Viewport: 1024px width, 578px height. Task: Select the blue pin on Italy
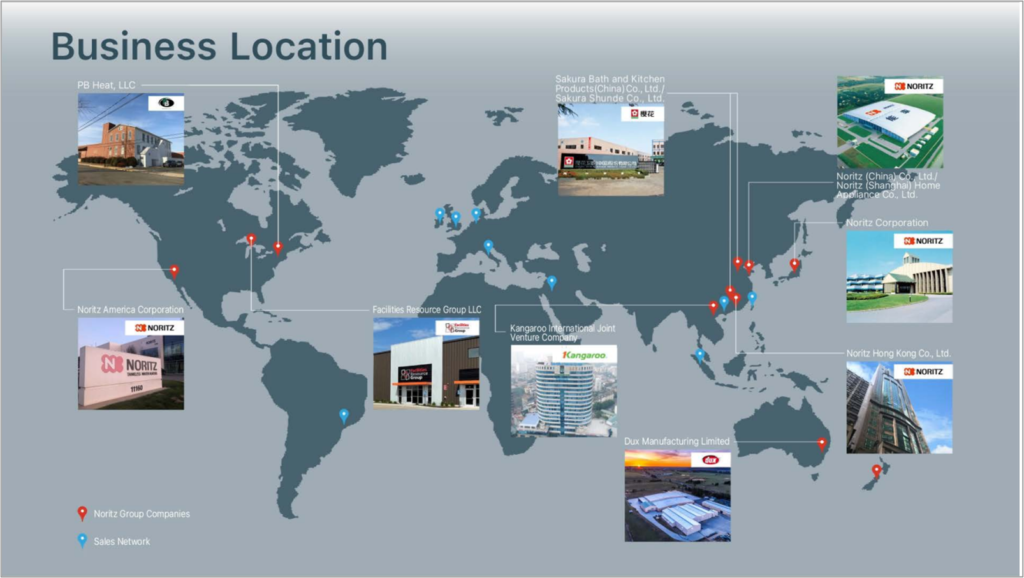[x=488, y=246]
